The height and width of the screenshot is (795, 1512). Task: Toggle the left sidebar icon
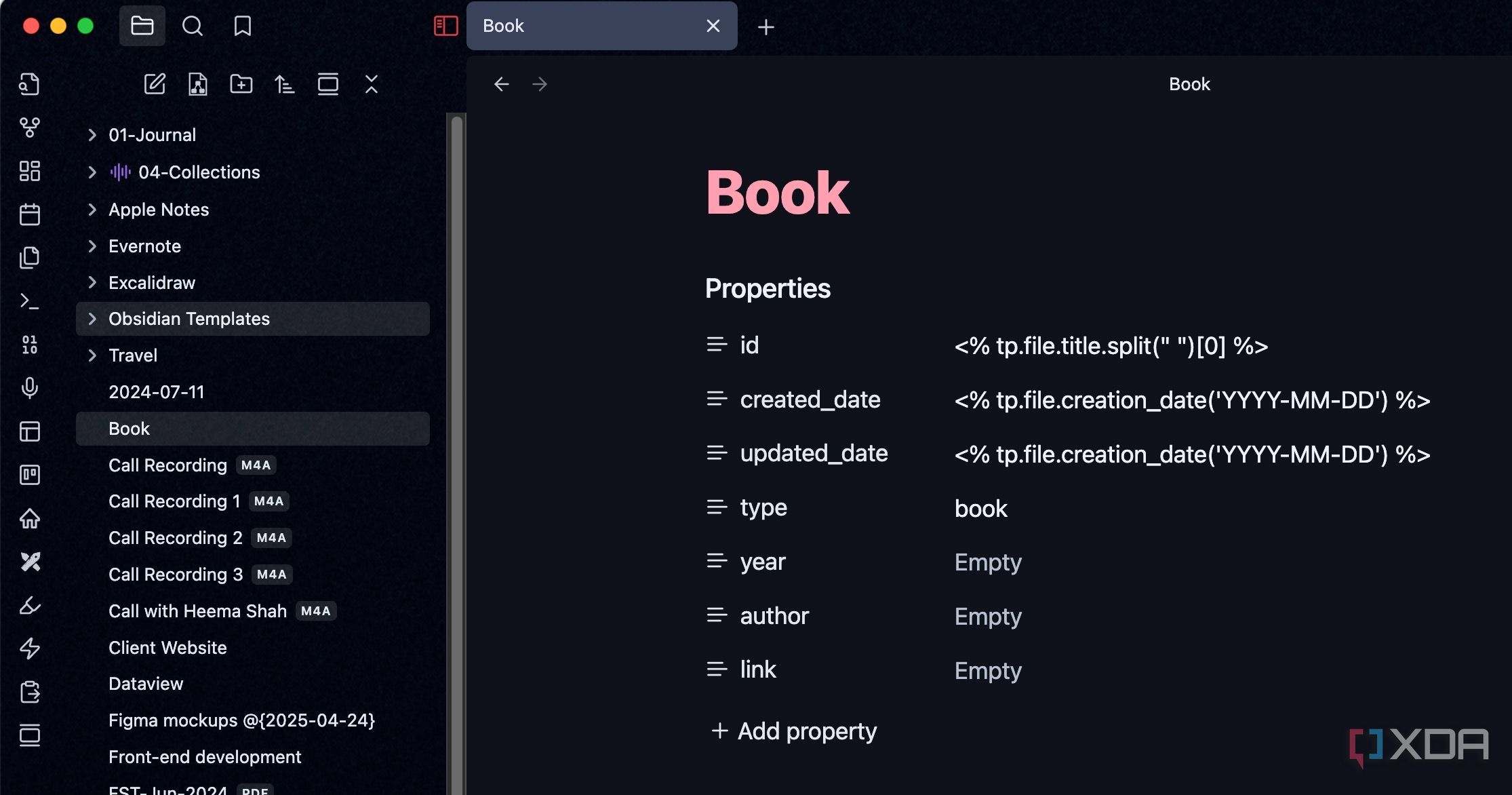click(x=445, y=26)
